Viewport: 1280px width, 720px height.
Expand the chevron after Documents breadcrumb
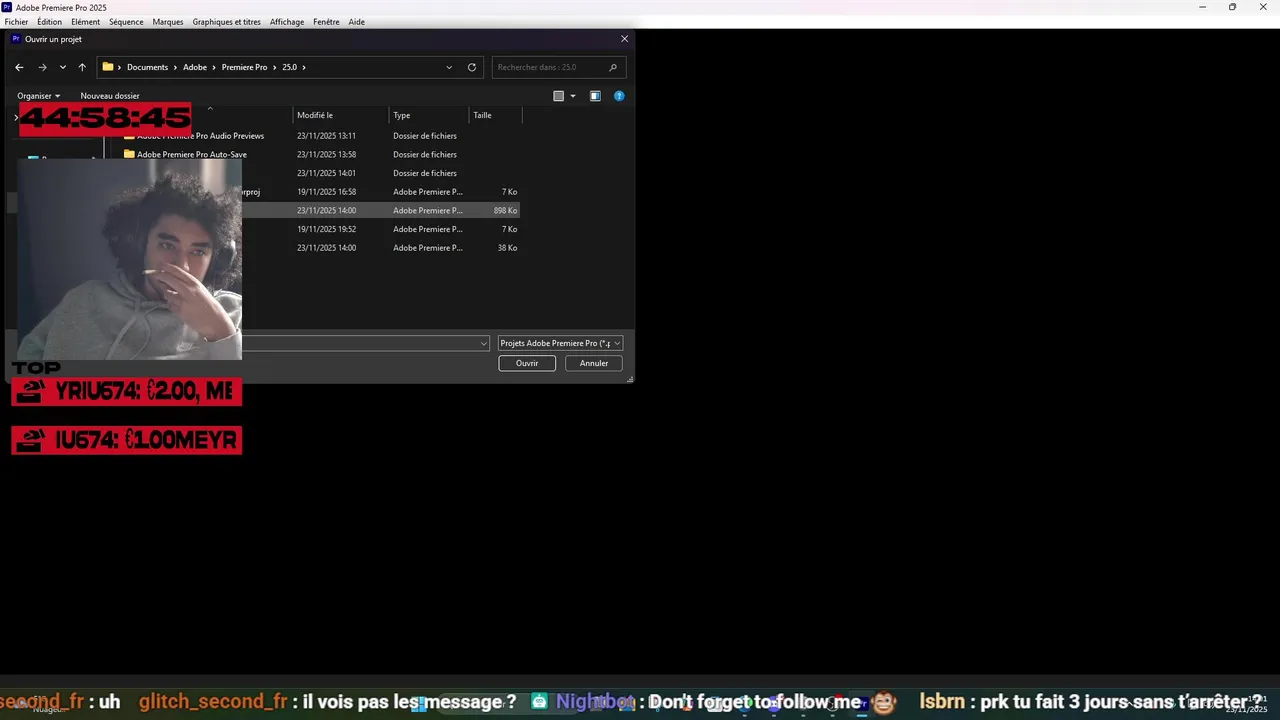(175, 67)
